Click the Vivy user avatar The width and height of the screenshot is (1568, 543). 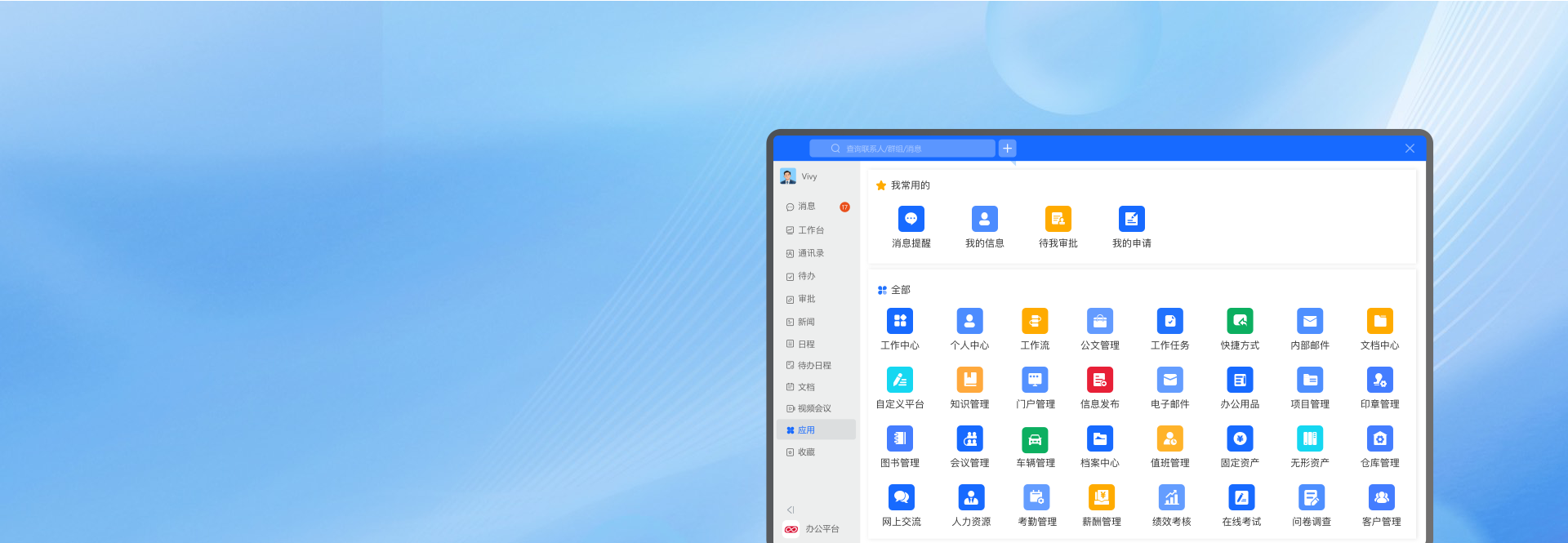click(x=788, y=176)
